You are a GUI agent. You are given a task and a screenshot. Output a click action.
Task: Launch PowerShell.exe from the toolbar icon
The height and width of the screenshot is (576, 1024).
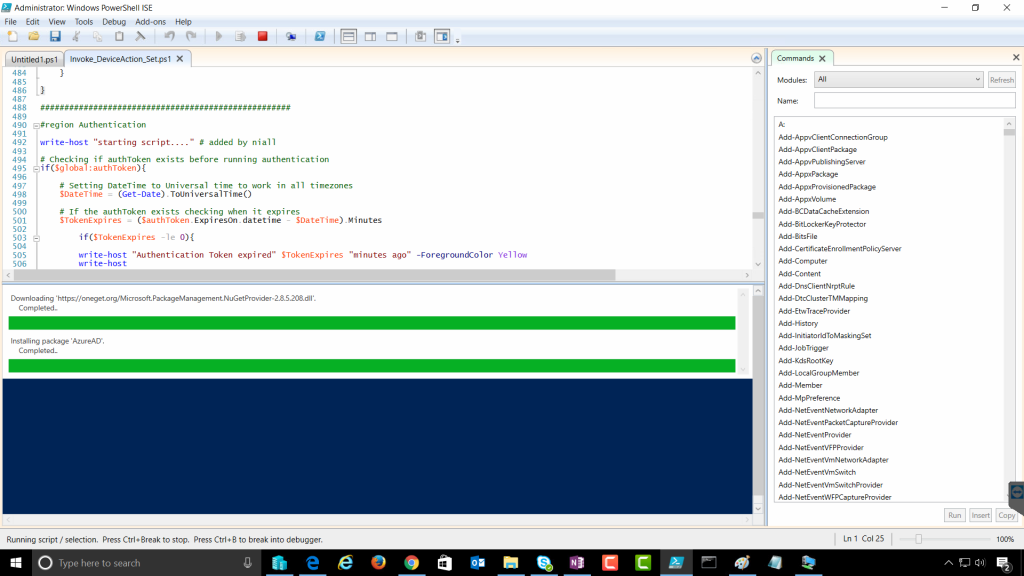point(320,36)
